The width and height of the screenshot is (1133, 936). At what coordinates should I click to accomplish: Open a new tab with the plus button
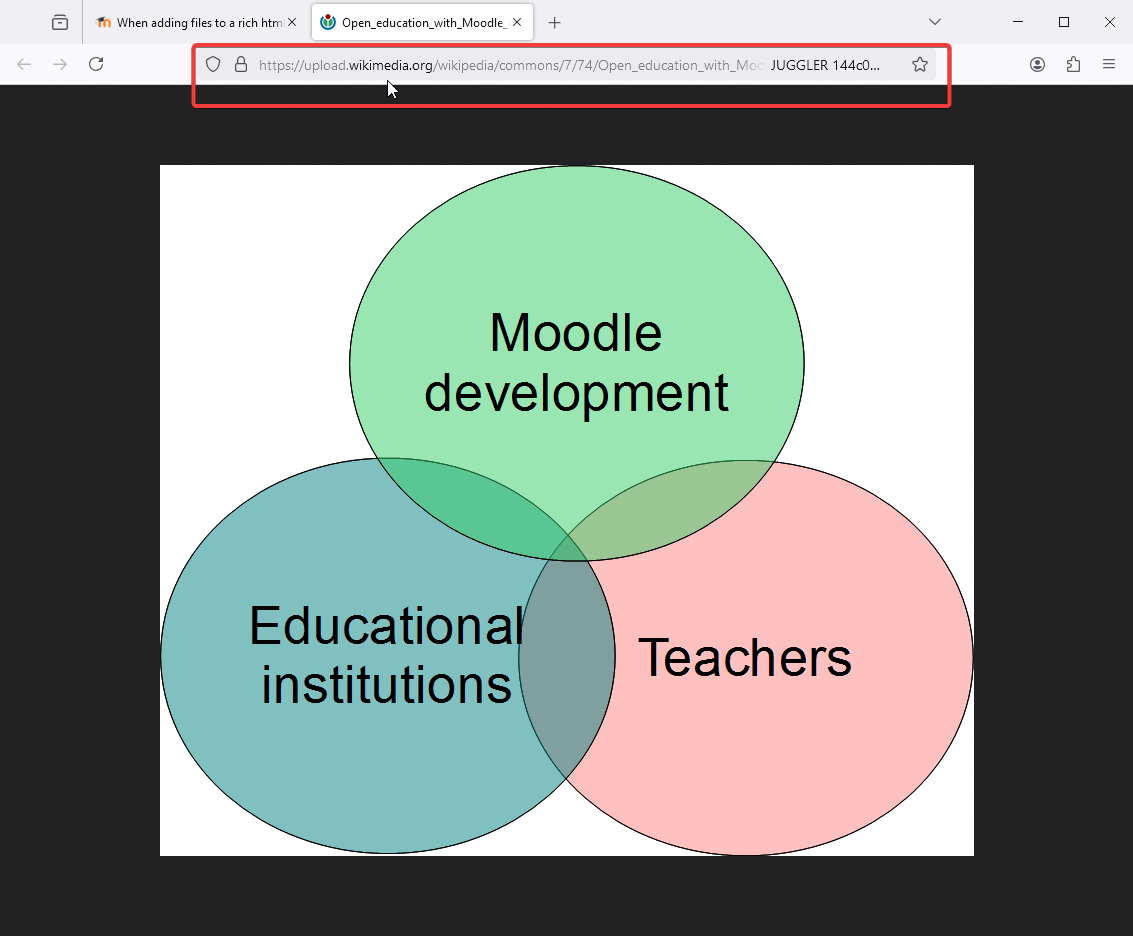[x=554, y=22]
